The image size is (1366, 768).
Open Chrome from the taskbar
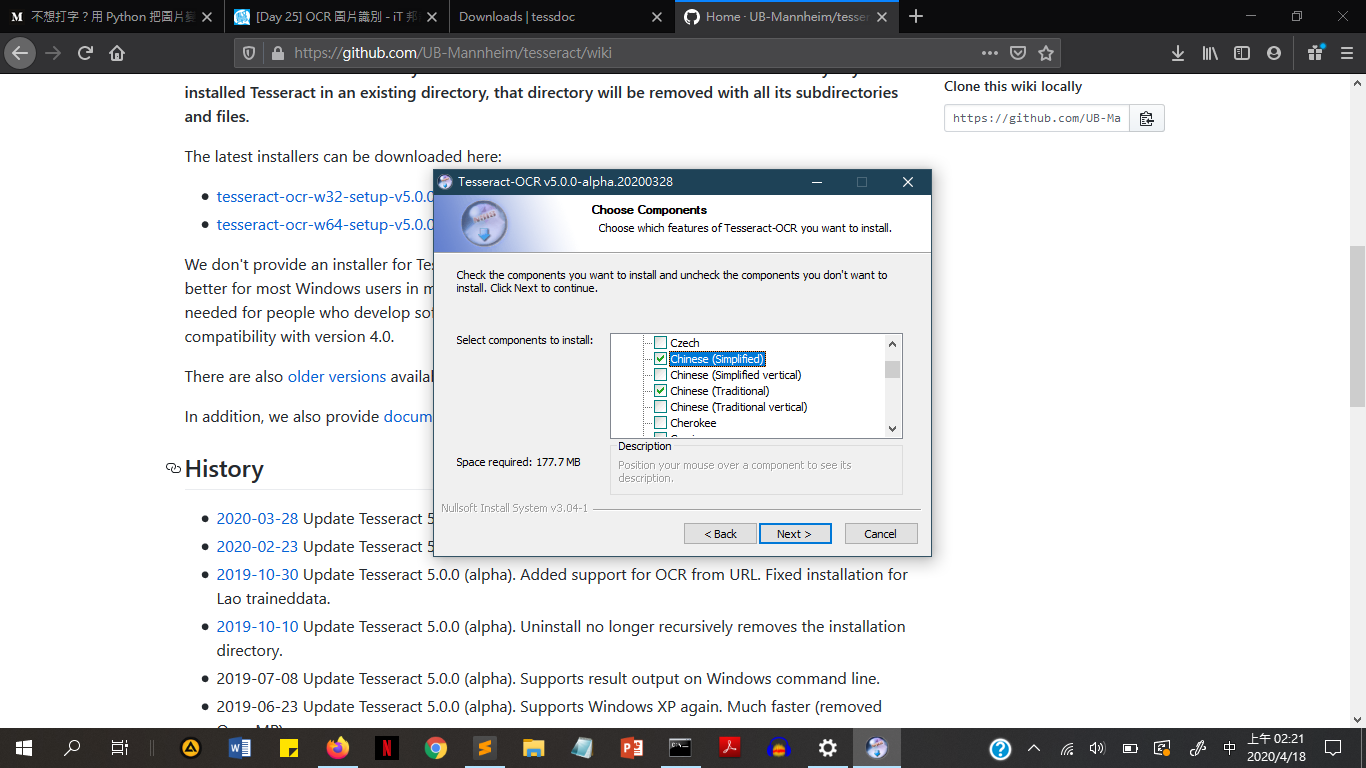(435, 747)
